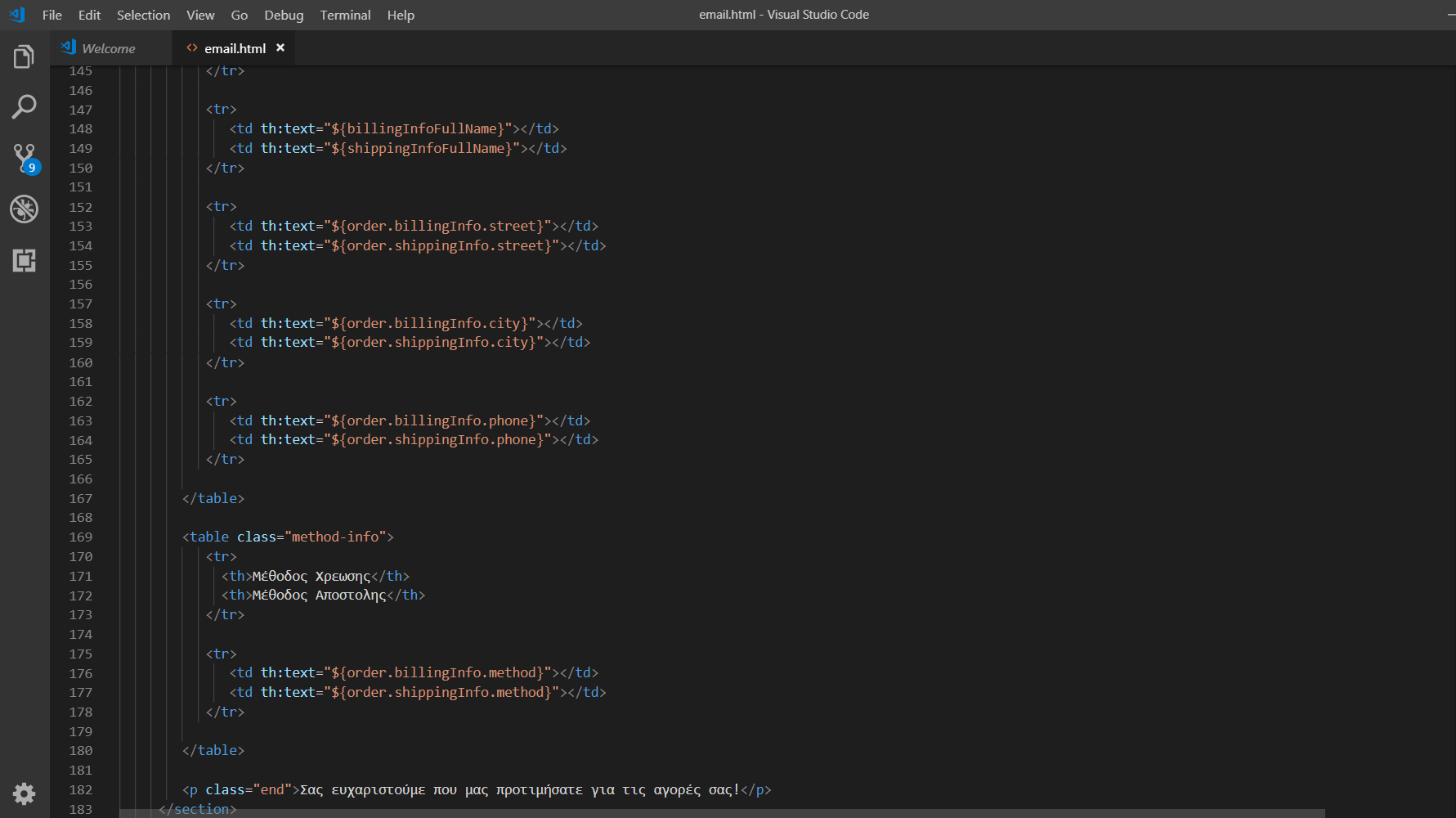Click the closing </table> tag on line 180
The height and width of the screenshot is (818, 1456).
click(213, 751)
